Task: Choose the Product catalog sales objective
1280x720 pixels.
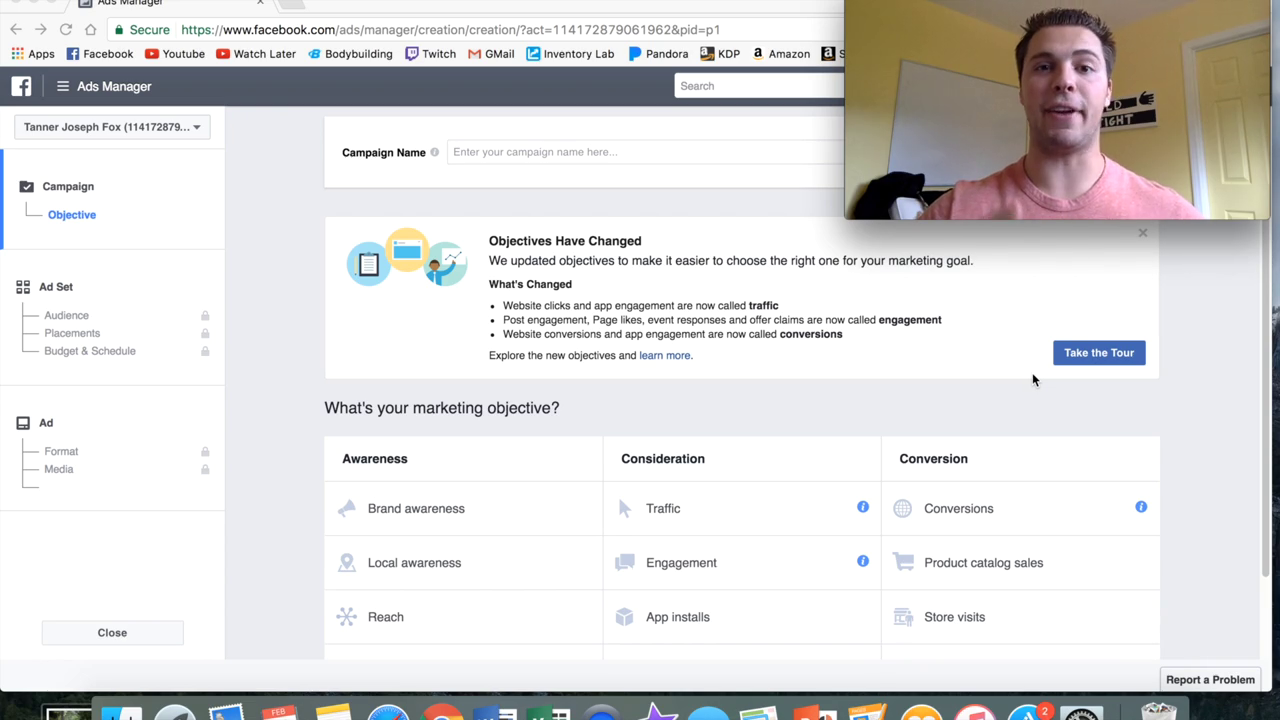Action: pyautogui.click(x=1020, y=563)
